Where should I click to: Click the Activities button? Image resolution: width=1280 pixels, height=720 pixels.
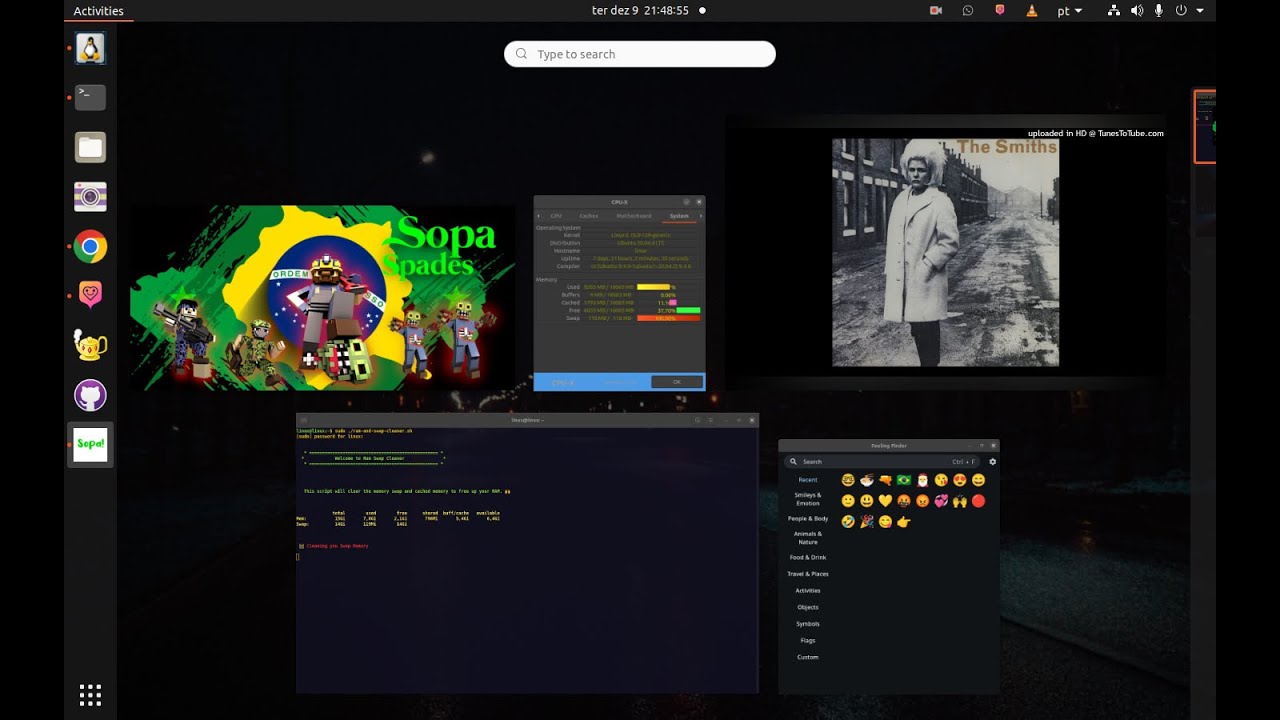98,11
